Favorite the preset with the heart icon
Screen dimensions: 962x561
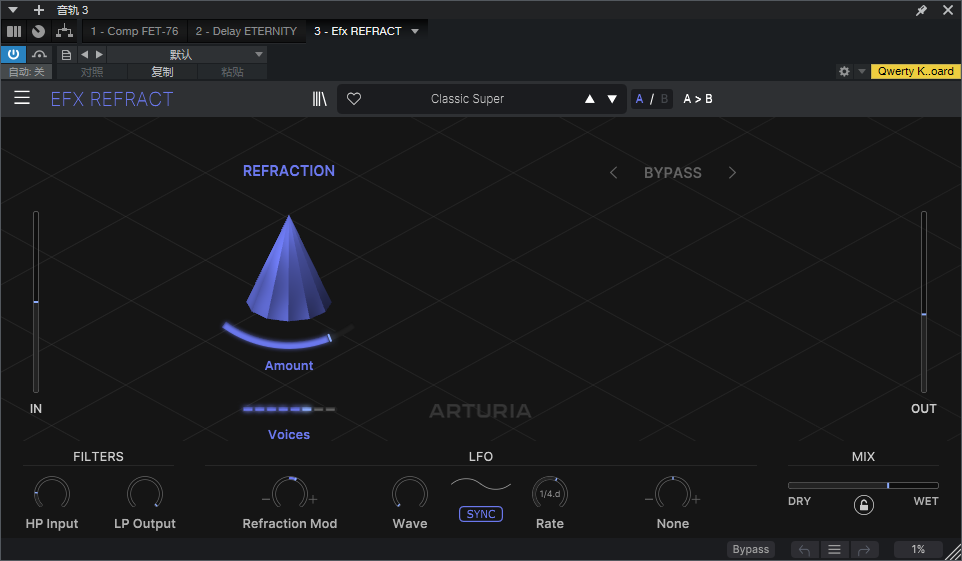click(x=354, y=99)
